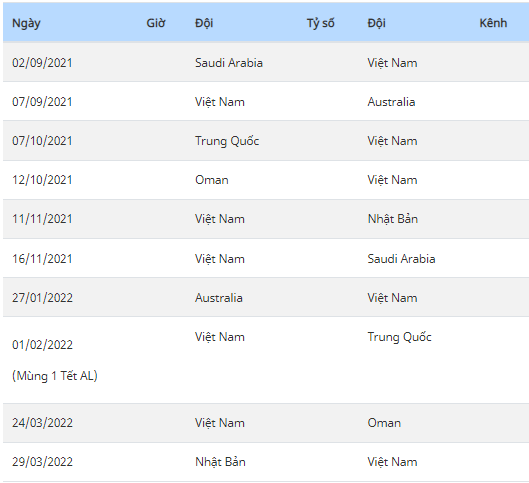
Task: Select Trung Quốc in the 07/10/2021 row
Action: (x=227, y=141)
